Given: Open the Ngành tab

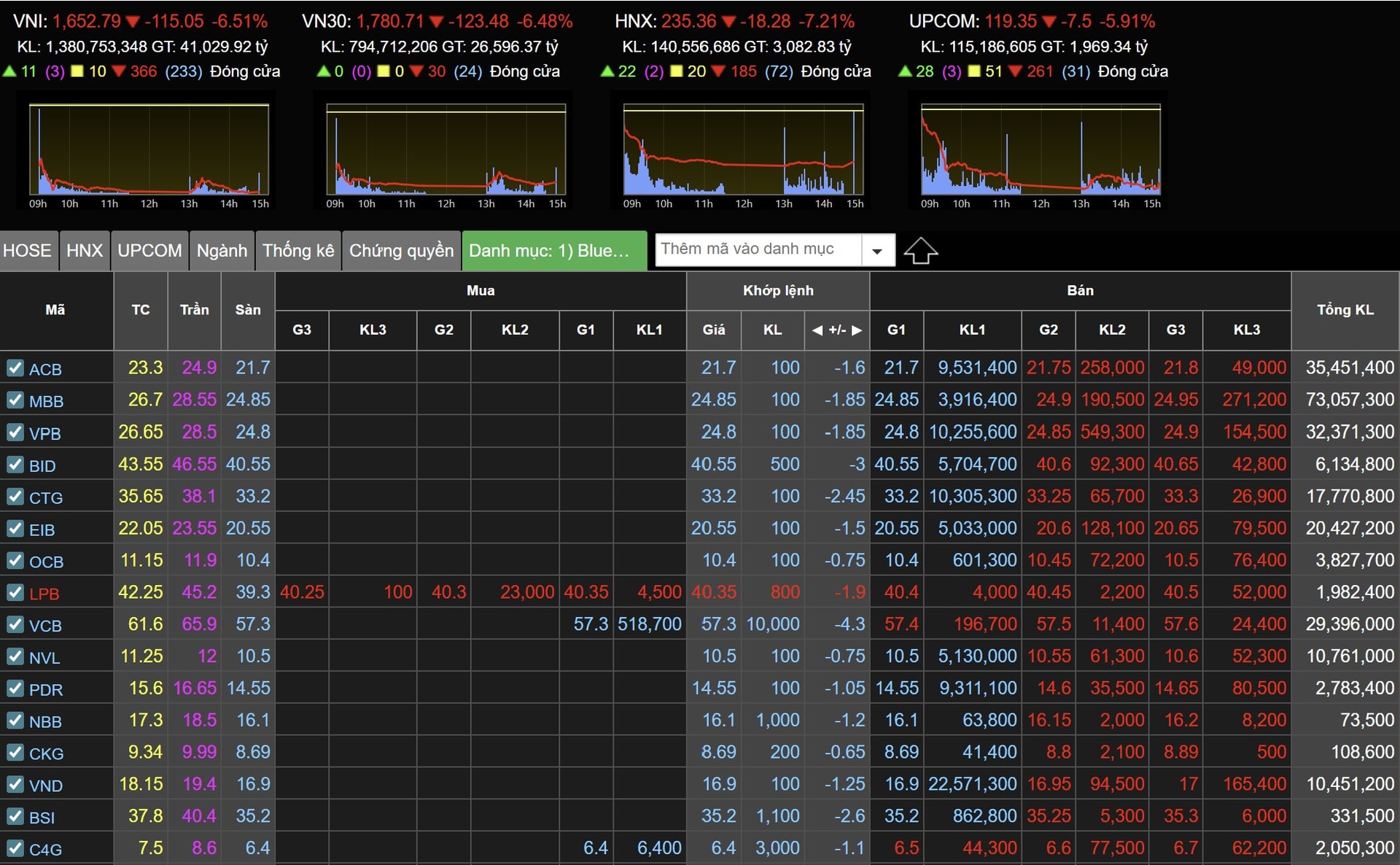Looking at the screenshot, I should (222, 251).
